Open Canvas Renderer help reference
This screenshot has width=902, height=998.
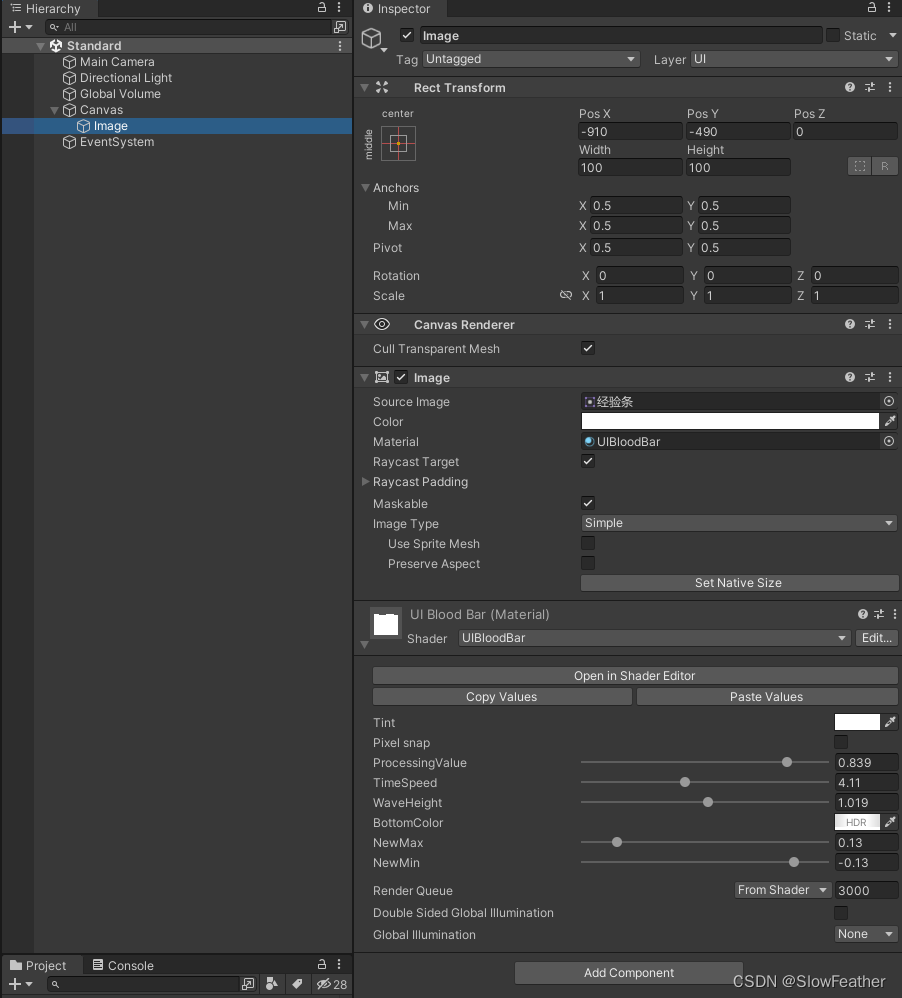(850, 324)
